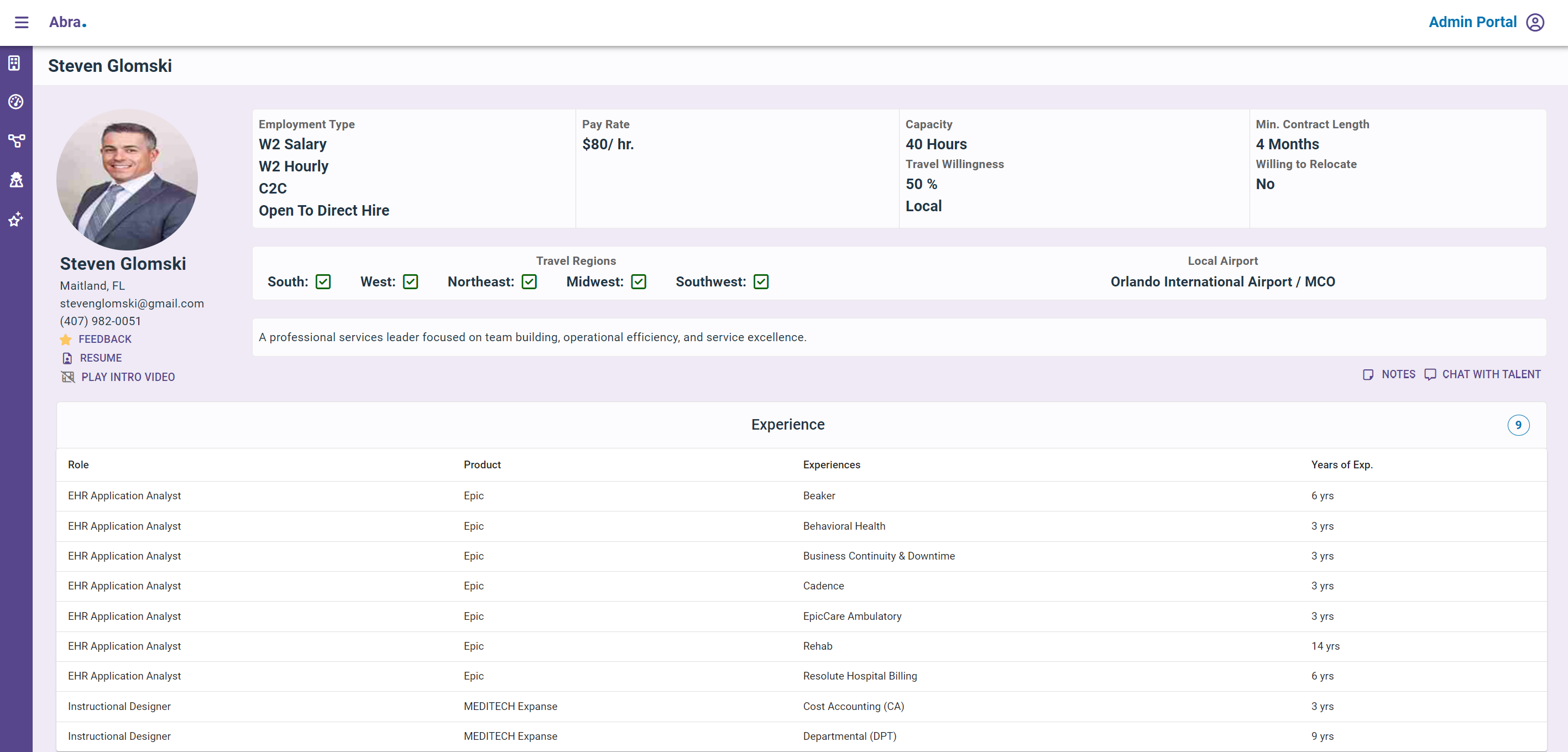Play the intro video
Viewport: 1568px width, 752px height.
(127, 377)
